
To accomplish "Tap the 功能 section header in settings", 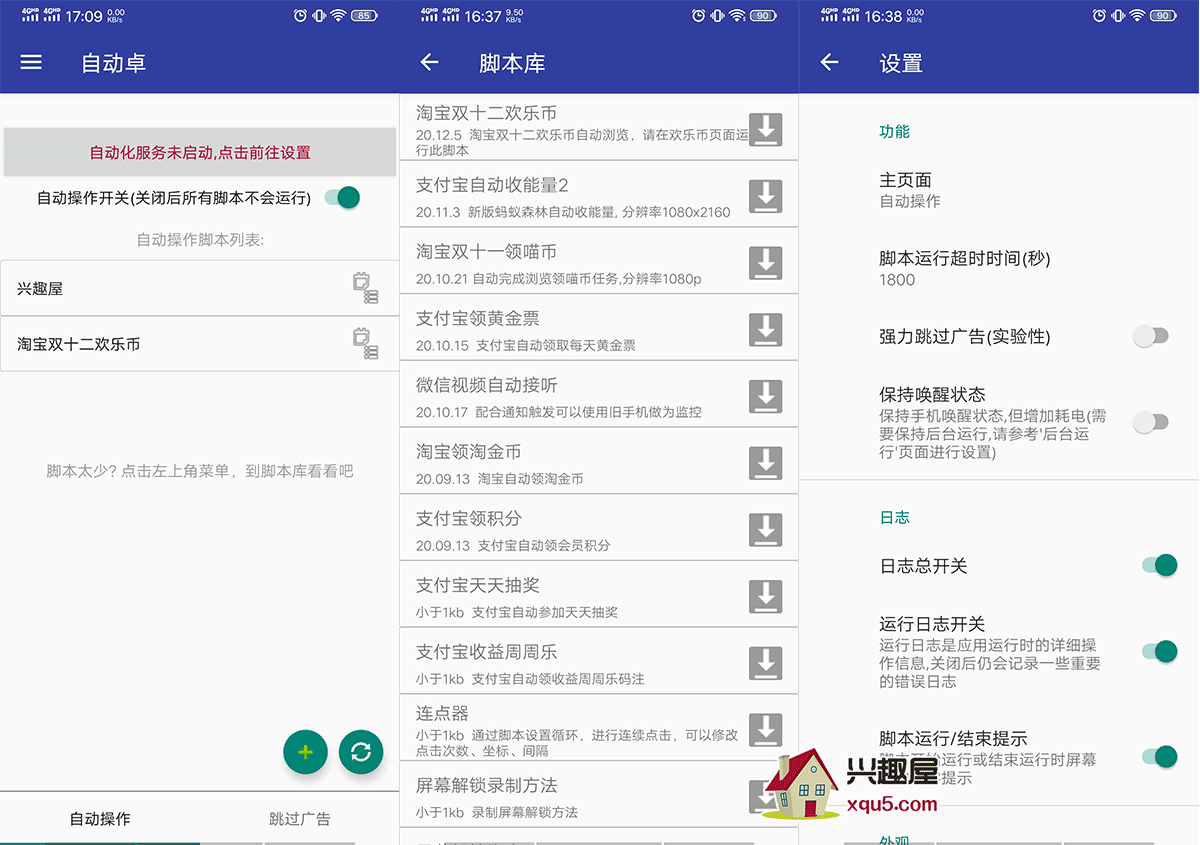I will click(x=895, y=131).
